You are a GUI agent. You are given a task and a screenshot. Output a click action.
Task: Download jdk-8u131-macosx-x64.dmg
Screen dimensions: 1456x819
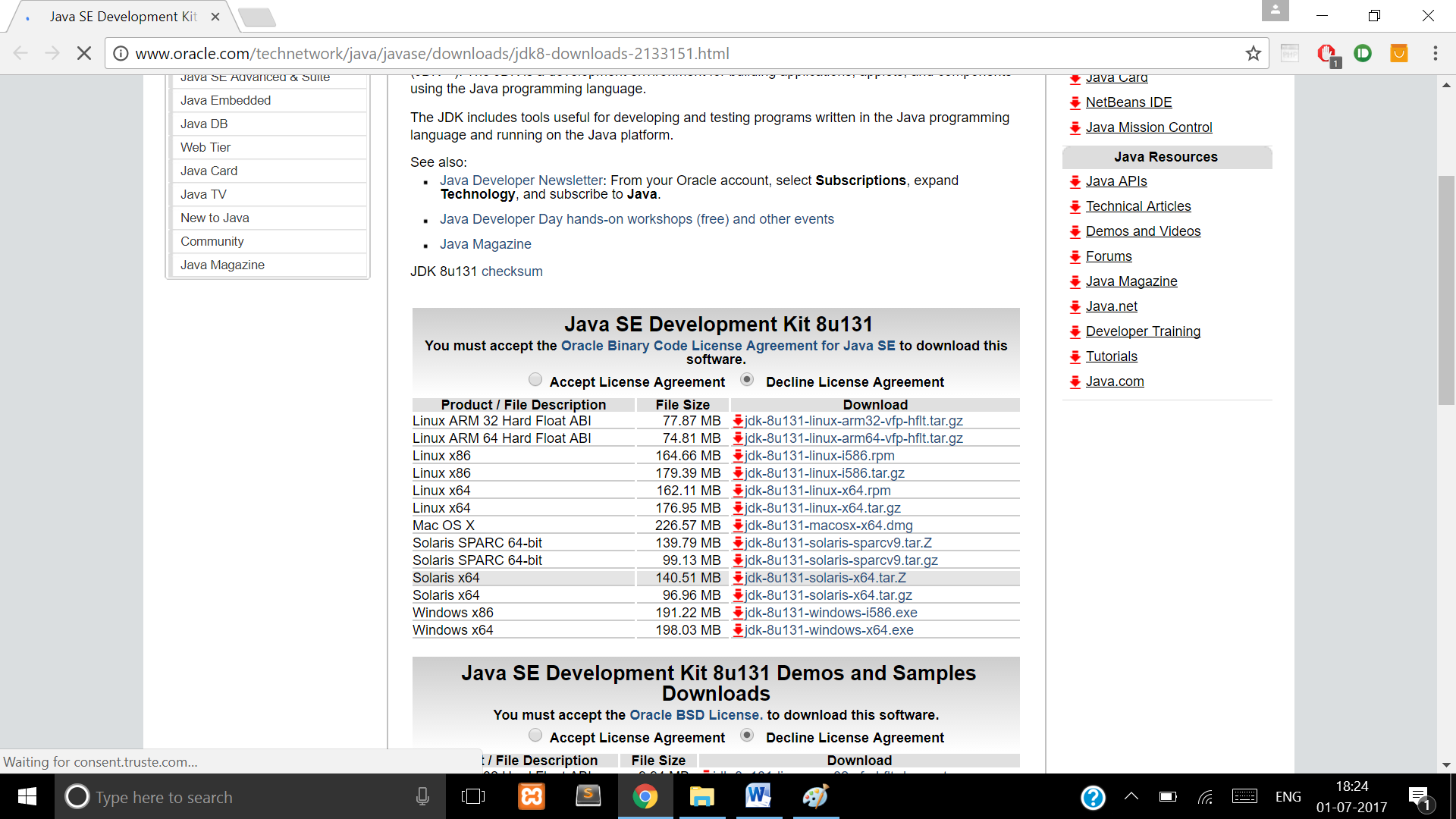[828, 526]
